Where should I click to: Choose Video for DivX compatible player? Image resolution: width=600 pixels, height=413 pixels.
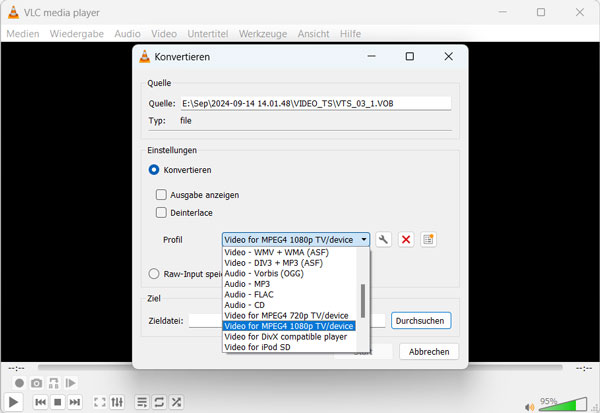(290, 337)
